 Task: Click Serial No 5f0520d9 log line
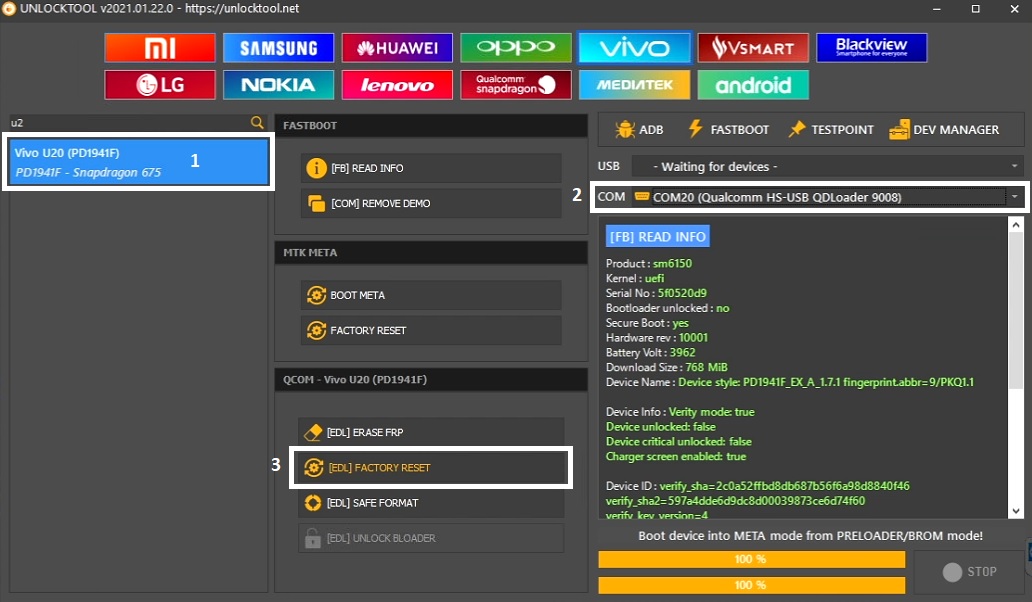(656, 293)
